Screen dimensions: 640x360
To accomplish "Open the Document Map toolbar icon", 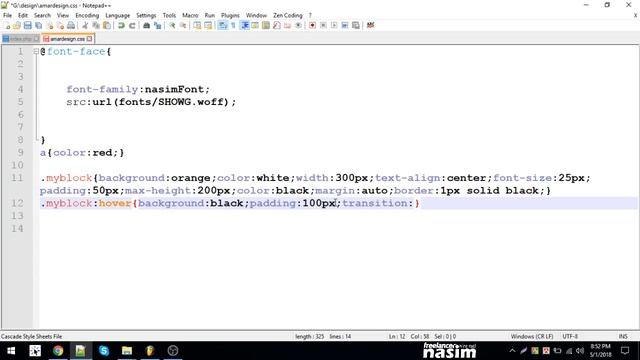I will 266,25.
